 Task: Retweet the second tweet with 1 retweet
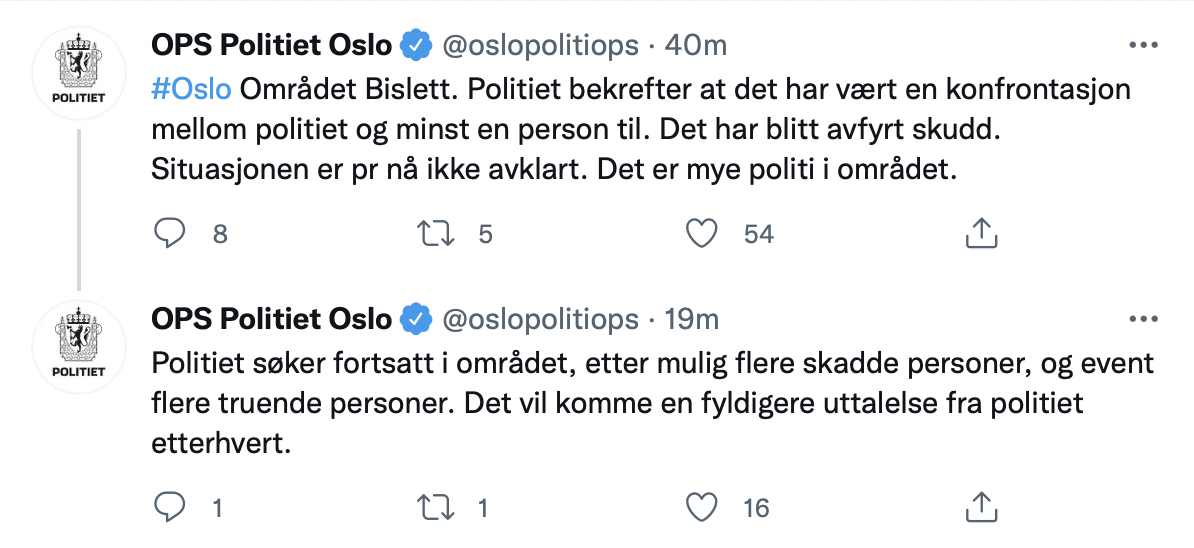[x=436, y=507]
